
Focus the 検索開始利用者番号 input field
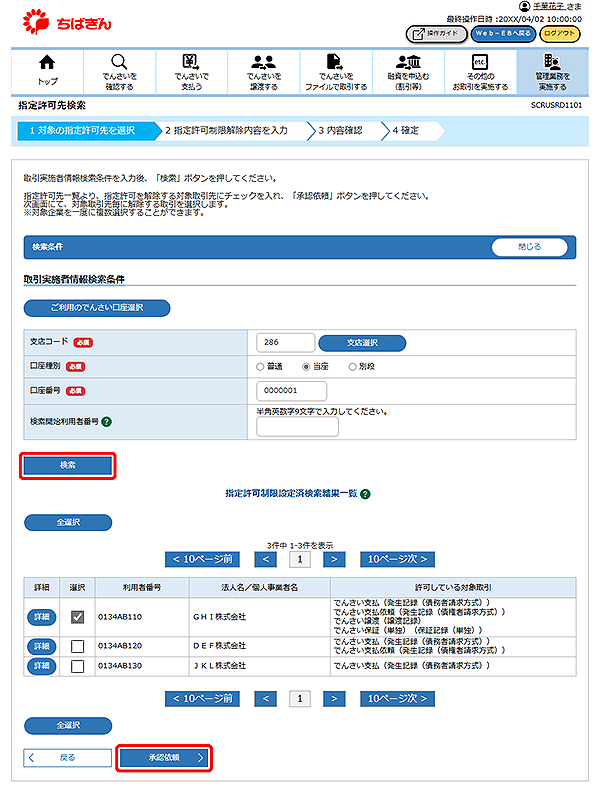tap(297, 427)
